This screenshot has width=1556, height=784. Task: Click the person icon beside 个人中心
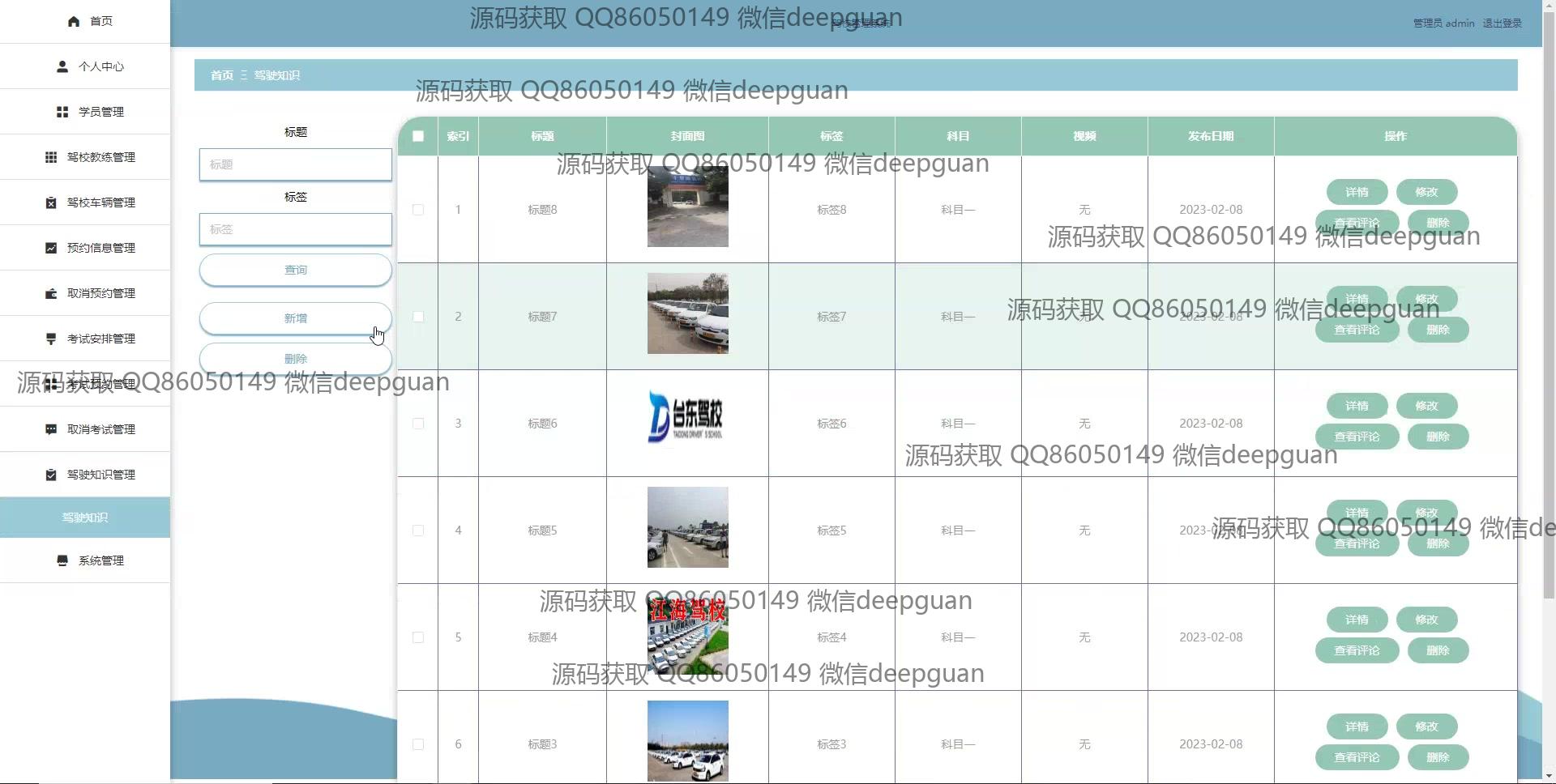[x=62, y=66]
